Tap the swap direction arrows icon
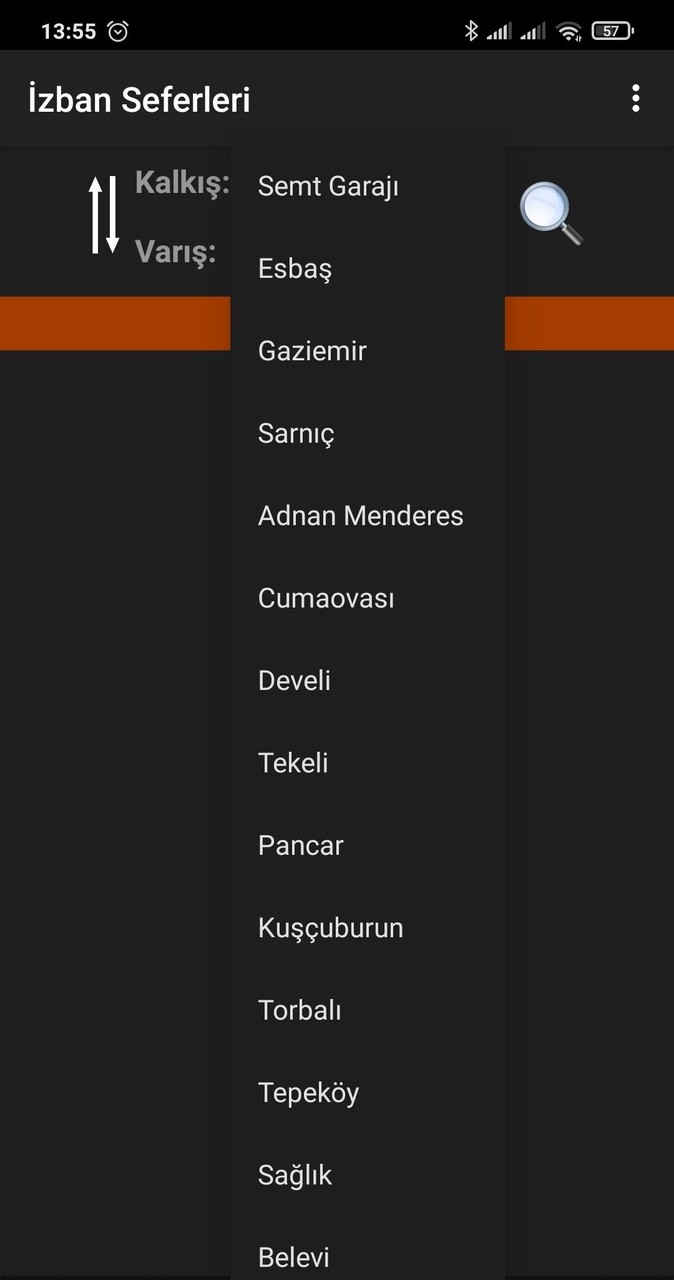Screen dimensions: 674x1280 point(103,213)
